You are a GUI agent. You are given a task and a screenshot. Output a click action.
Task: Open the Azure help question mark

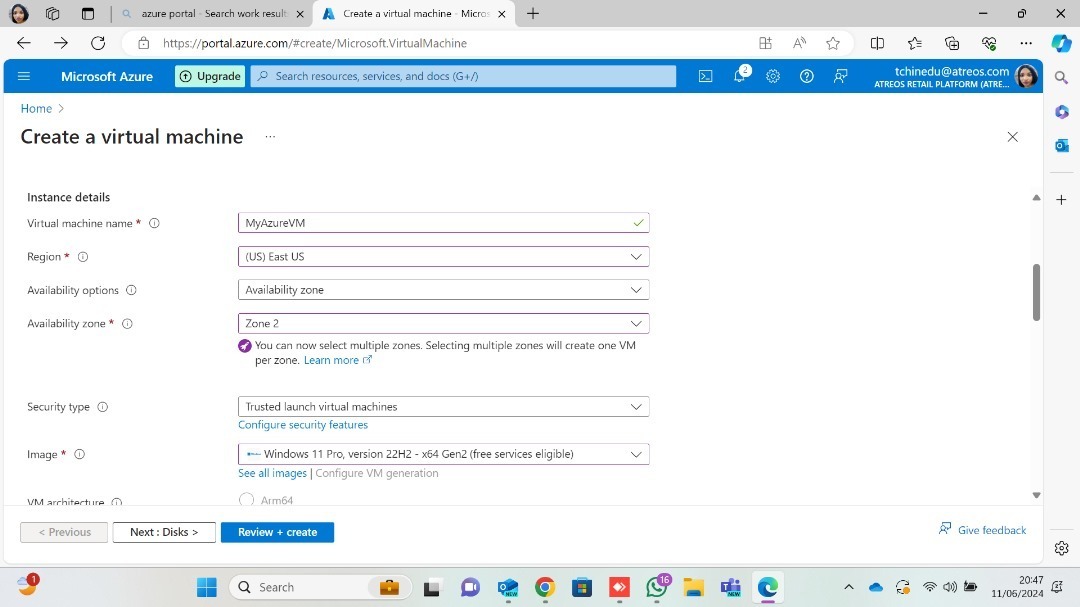tap(807, 76)
